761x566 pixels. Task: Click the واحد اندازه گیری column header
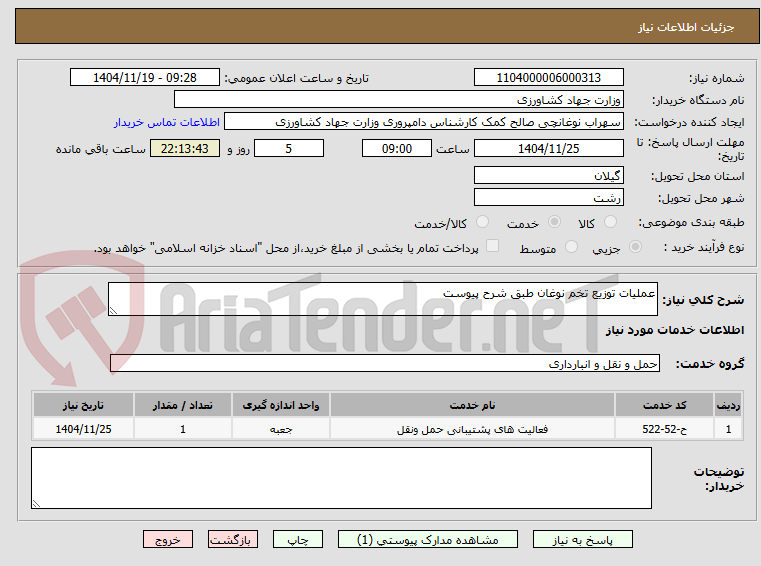point(281,405)
